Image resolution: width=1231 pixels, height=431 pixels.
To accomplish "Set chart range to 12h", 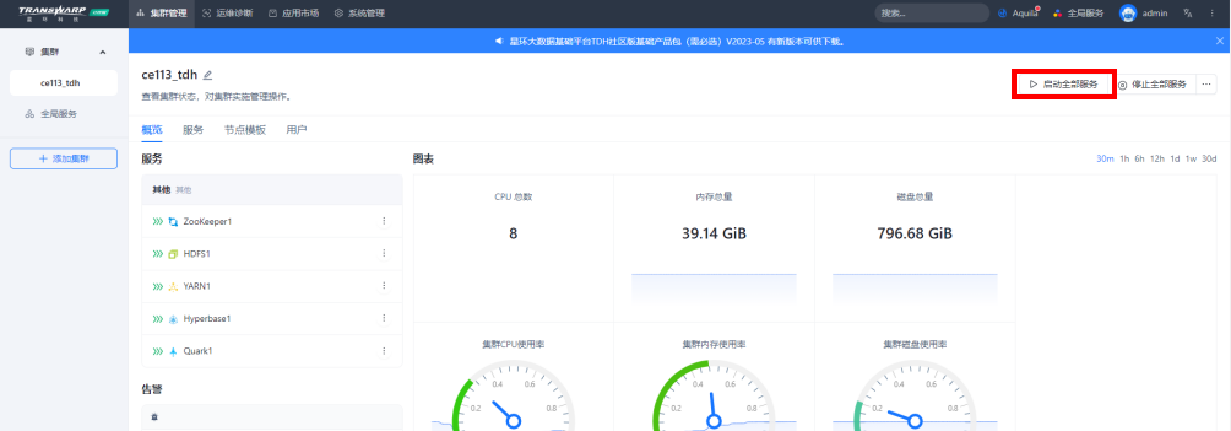I will coord(1157,159).
